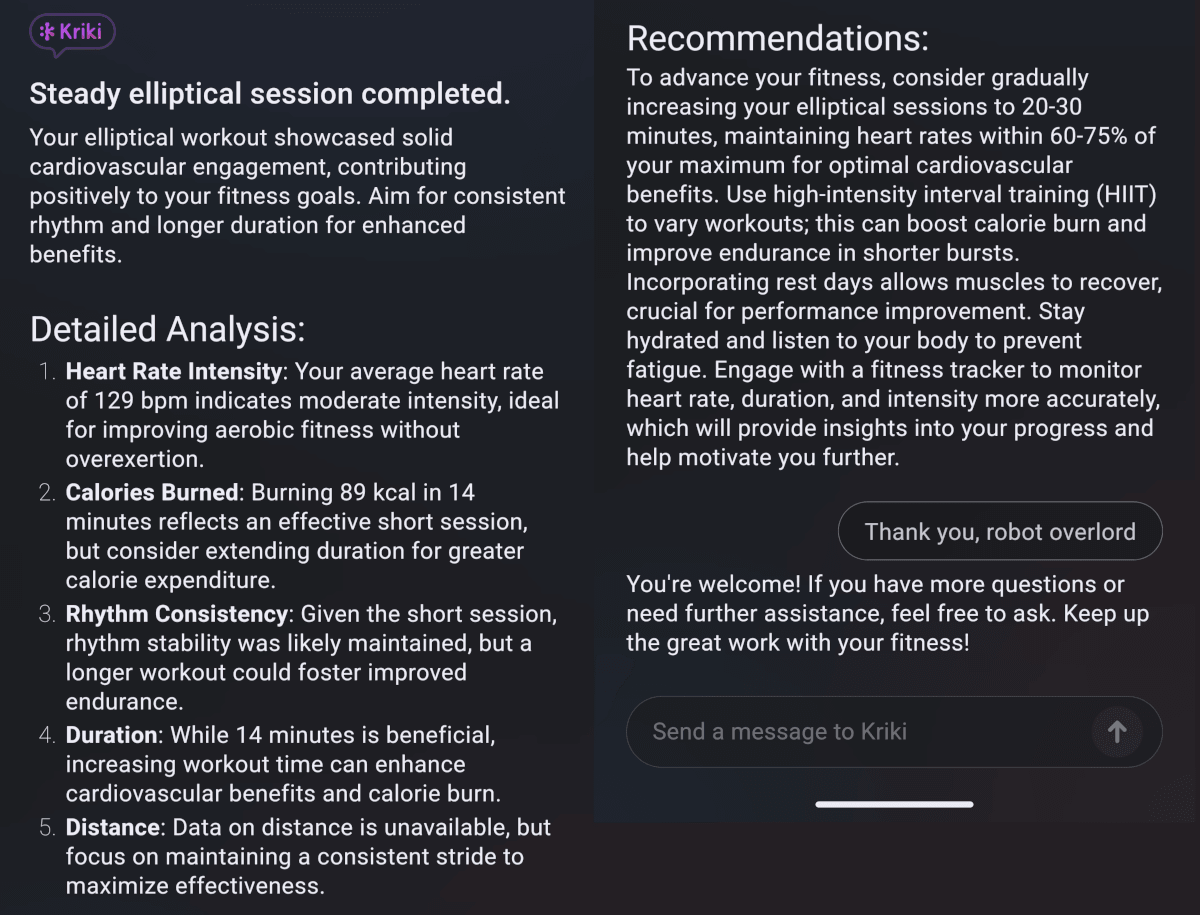Tap the bold 'Heart Rate Intensity' label

tap(173, 371)
